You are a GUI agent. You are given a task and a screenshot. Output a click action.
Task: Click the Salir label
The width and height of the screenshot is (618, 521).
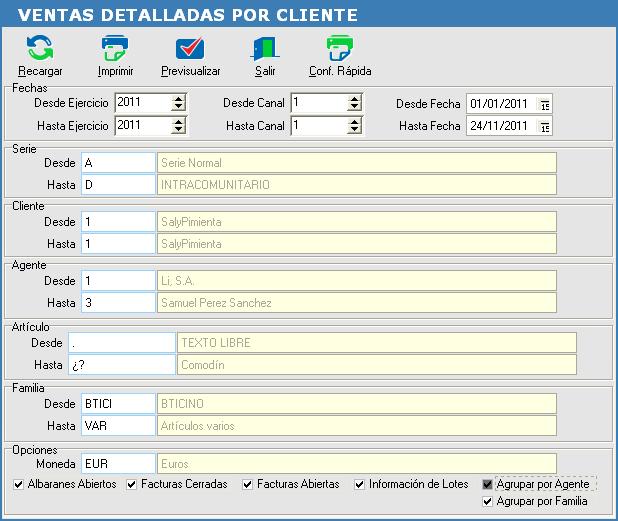[x=265, y=71]
